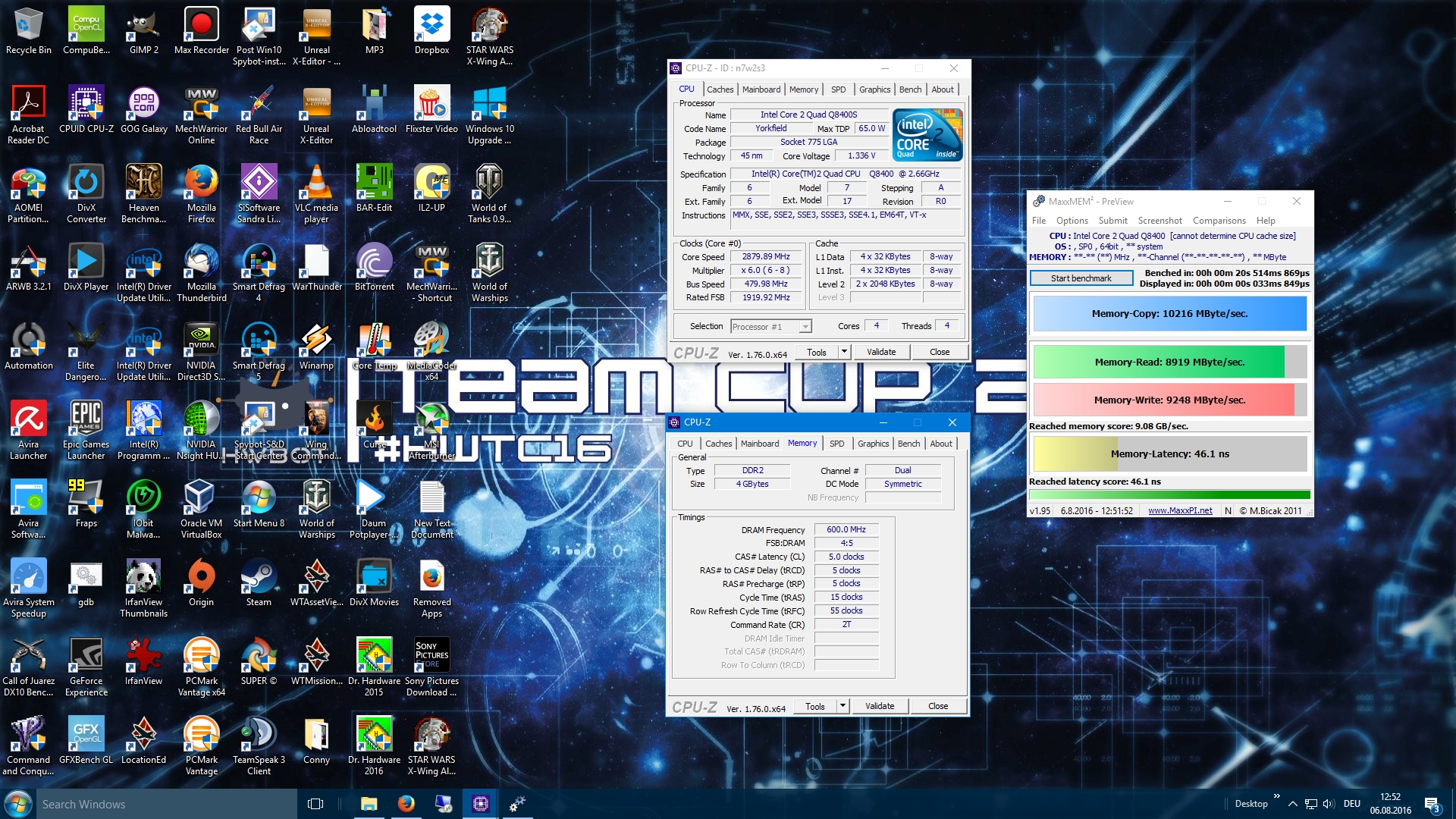Screen dimensions: 1456x819
Task: Open GeForce Experience icon
Action: (x=86, y=667)
